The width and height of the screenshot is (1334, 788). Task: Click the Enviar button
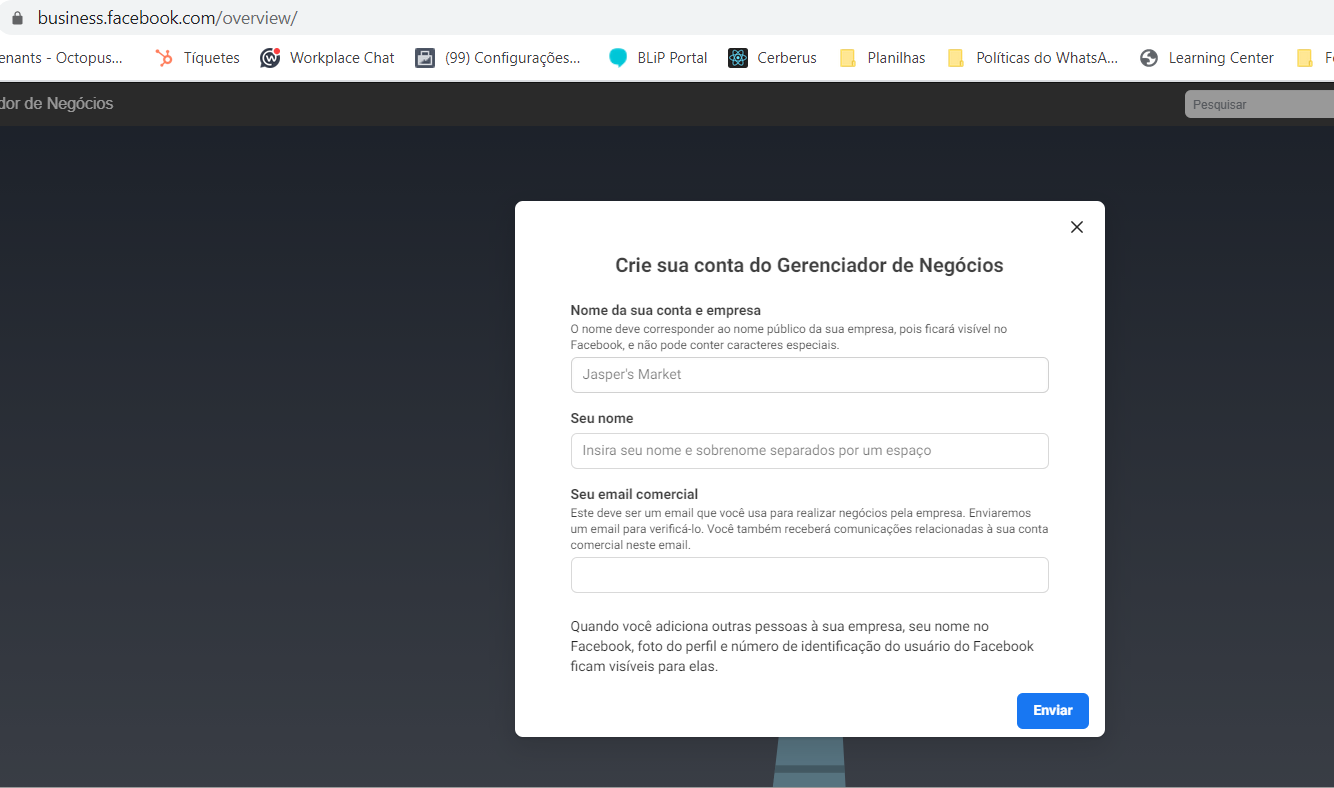(x=1053, y=711)
